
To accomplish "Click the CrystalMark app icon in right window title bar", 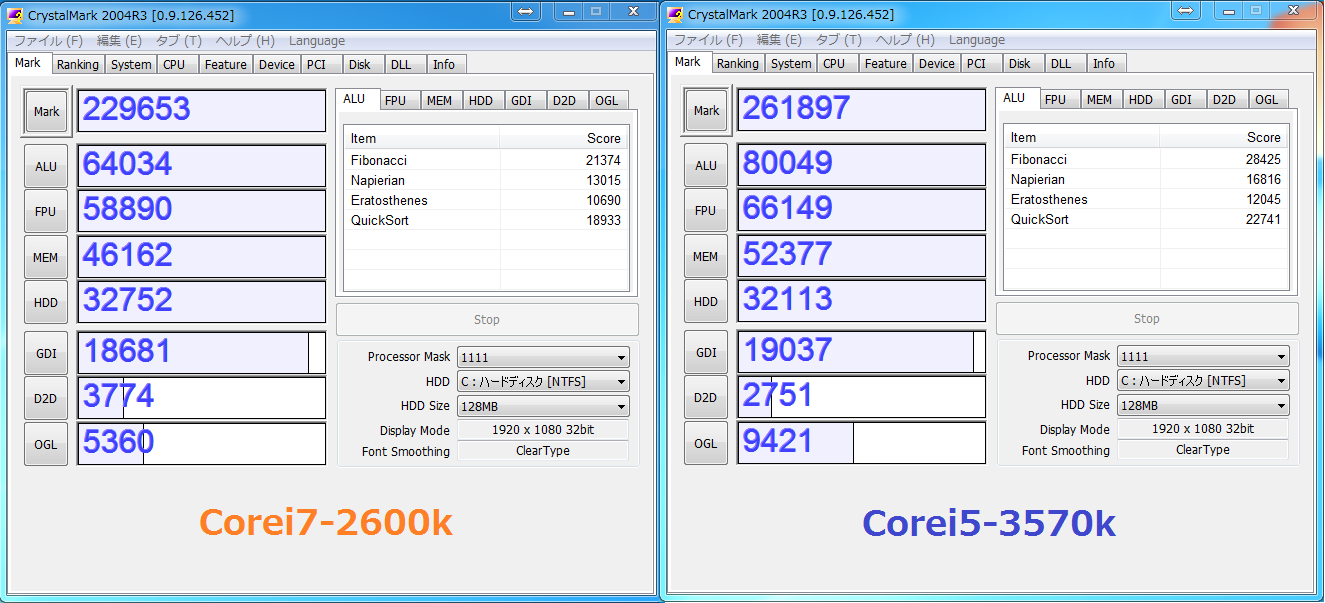I will (675, 15).
